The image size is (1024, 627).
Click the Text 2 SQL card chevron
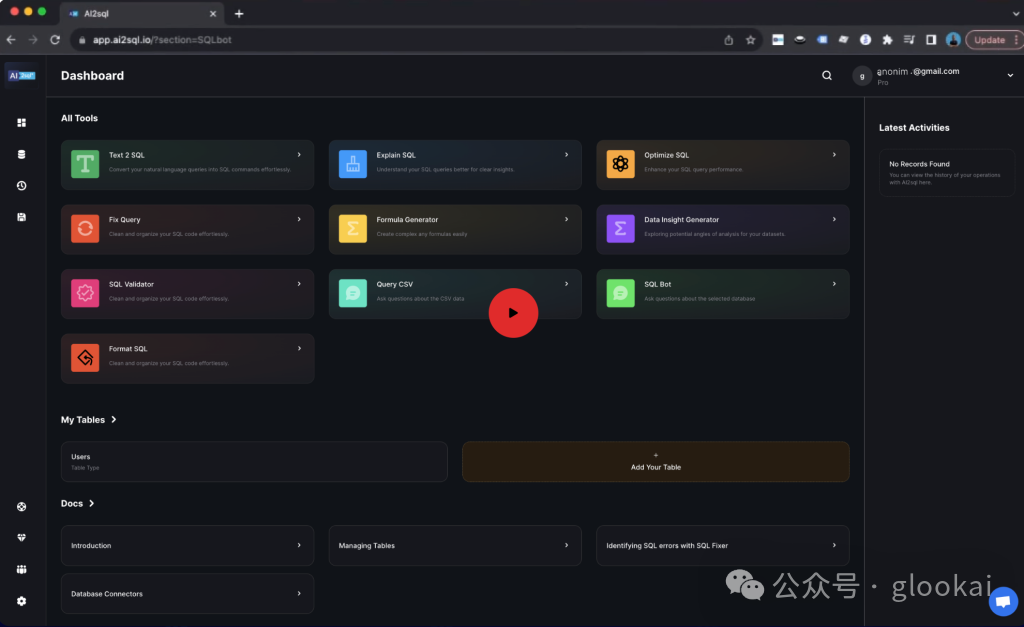click(299, 155)
